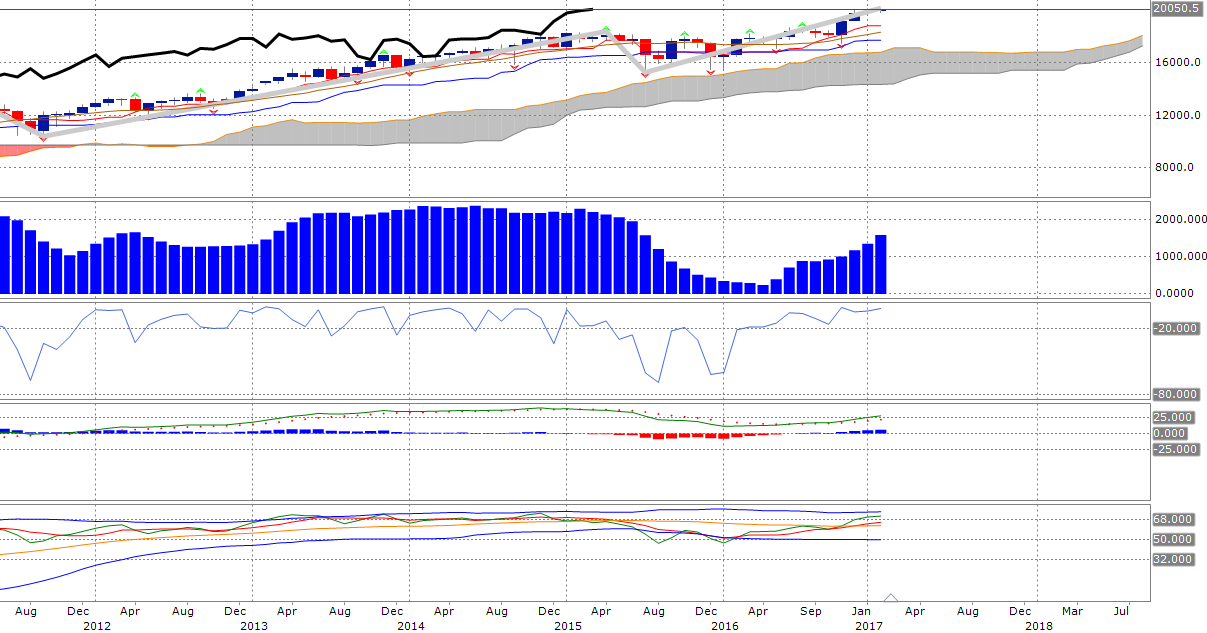Viewport: 1207px width, 633px height.
Task: Select the 68.000 level label in the bottom panel
Action: [1173, 519]
